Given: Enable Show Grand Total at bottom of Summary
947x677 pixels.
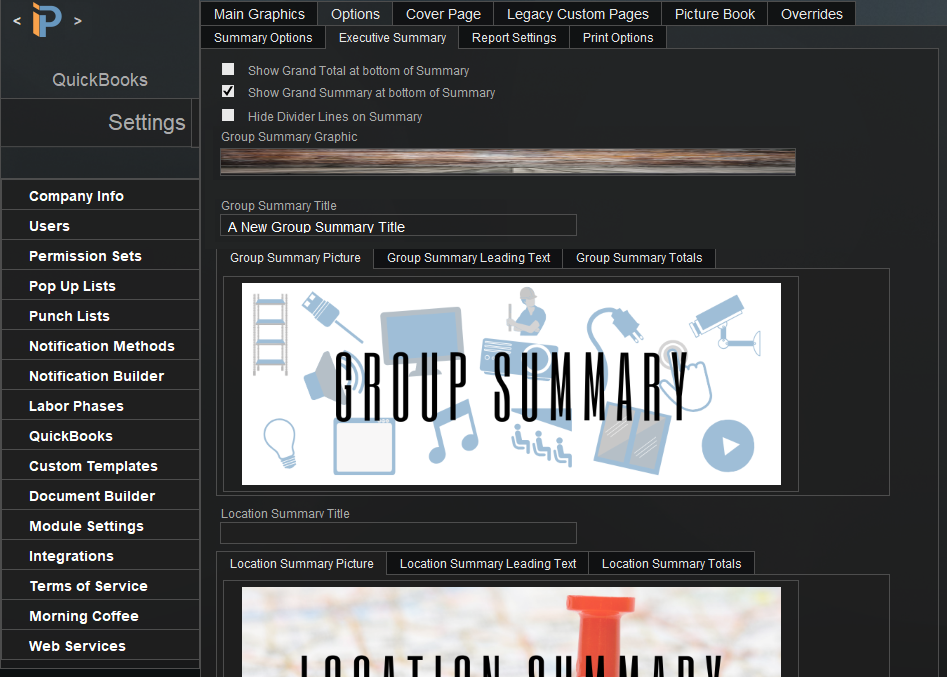Looking at the screenshot, I should [x=228, y=69].
